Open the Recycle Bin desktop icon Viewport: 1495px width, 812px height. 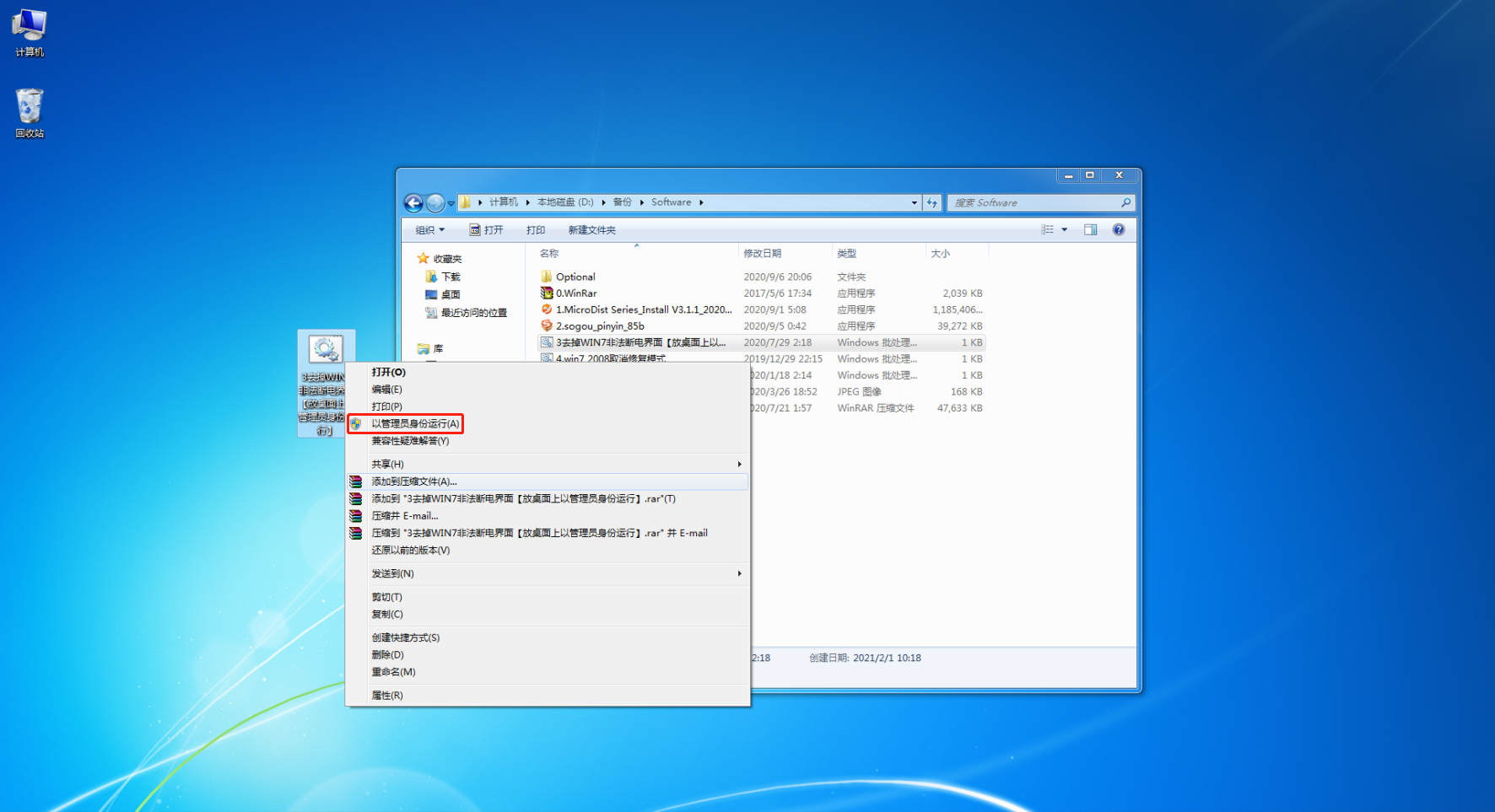(30, 113)
